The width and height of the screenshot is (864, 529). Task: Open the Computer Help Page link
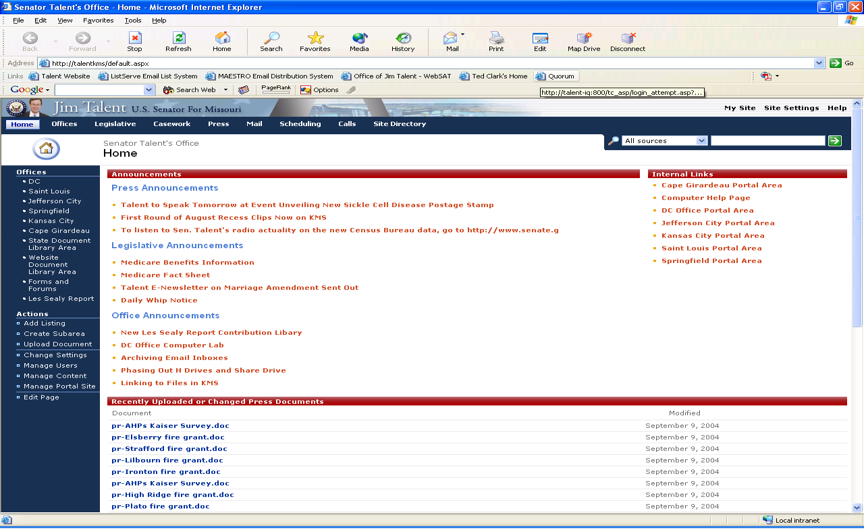(x=705, y=198)
